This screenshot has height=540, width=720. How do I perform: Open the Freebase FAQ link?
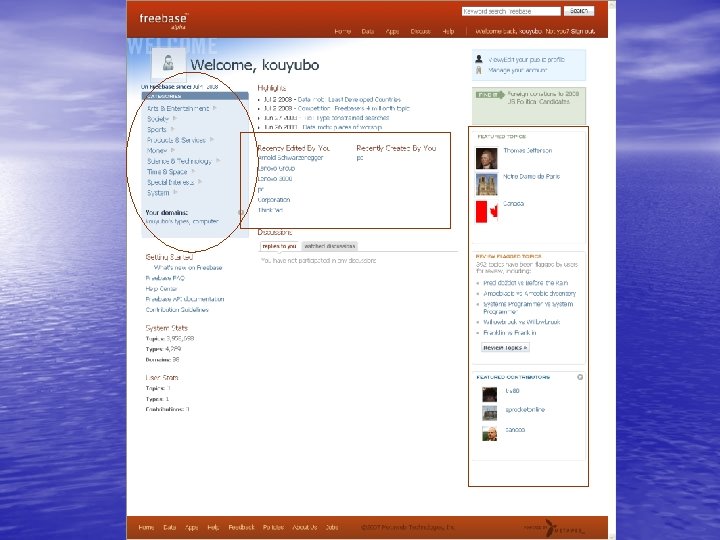pos(165,278)
